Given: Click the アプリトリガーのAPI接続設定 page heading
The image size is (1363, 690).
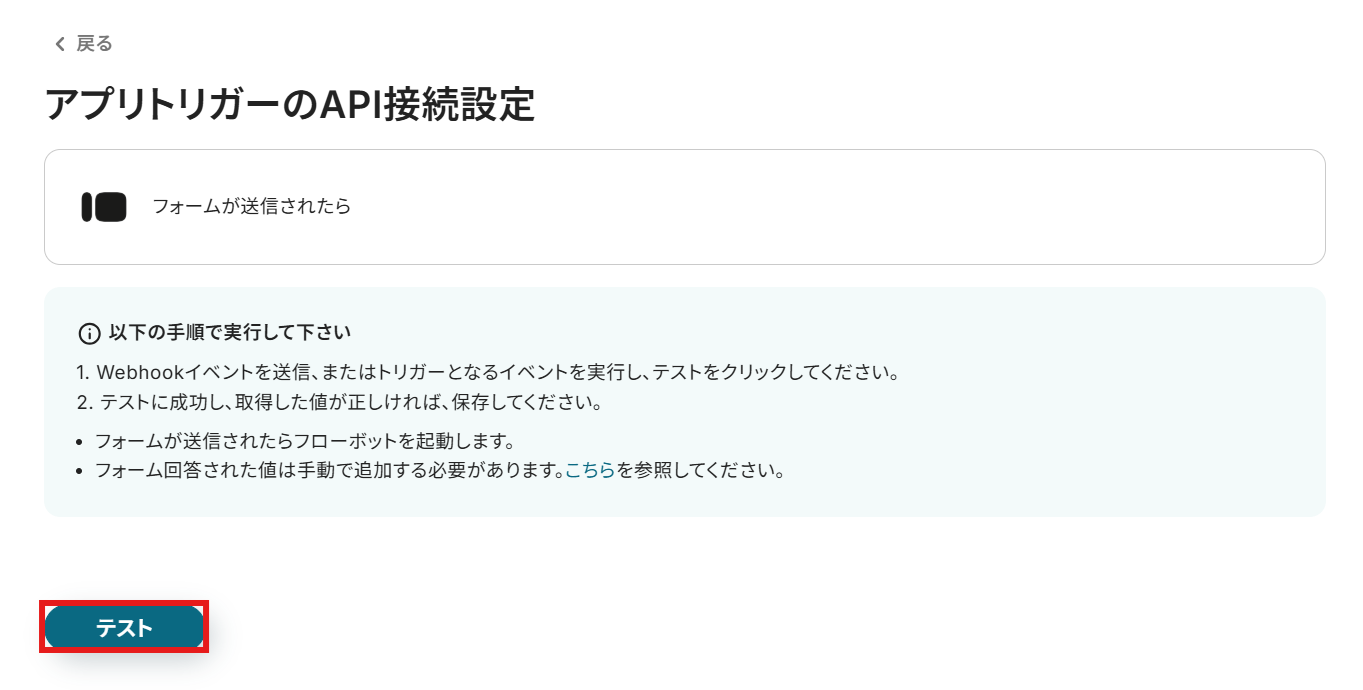Looking at the screenshot, I should (290, 105).
